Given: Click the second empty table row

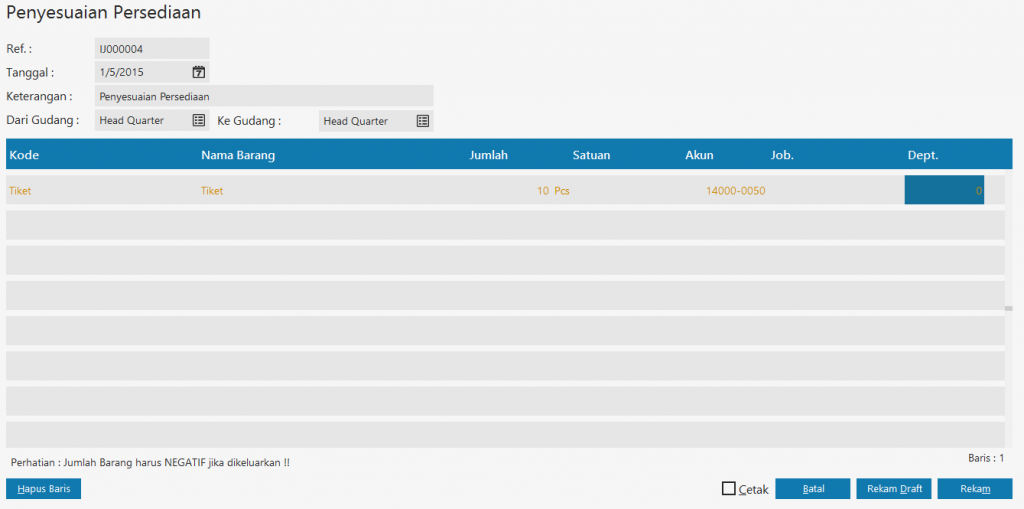Looking at the screenshot, I should click(x=505, y=260).
